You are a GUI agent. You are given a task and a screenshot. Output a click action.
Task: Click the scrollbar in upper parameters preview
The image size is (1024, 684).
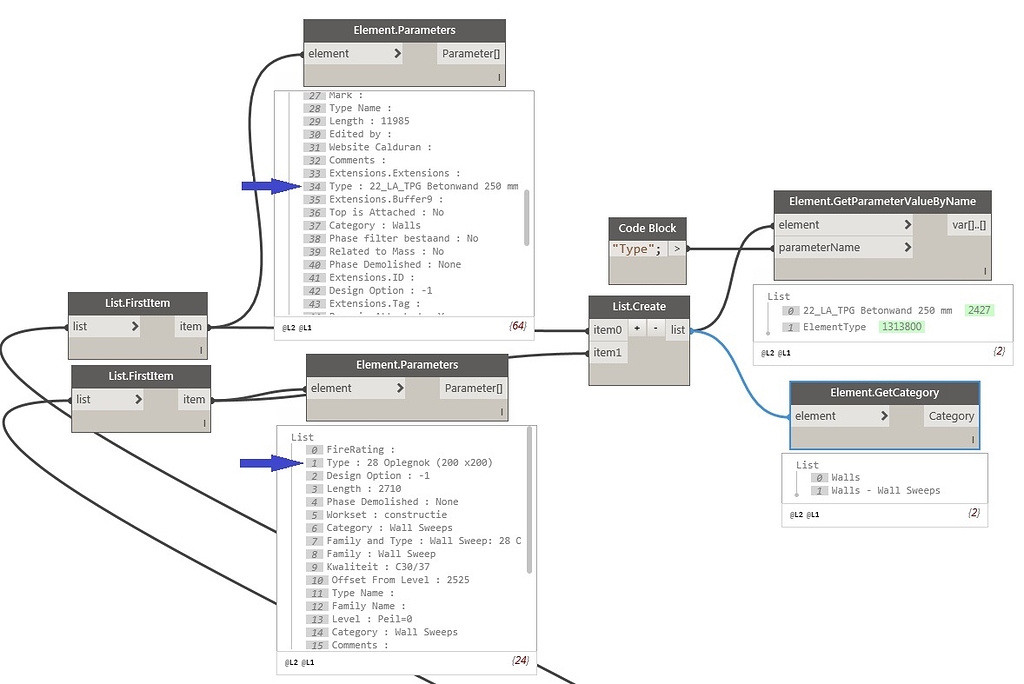pyautogui.click(x=526, y=218)
